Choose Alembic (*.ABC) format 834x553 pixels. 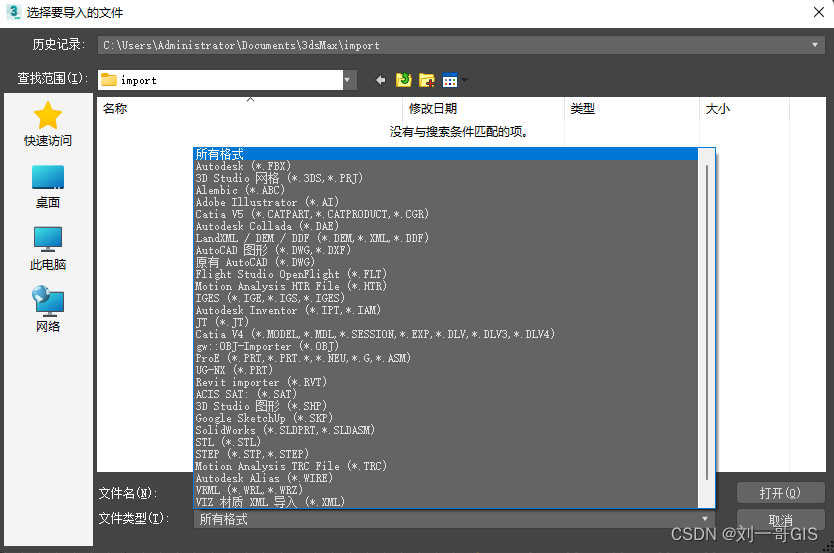pos(446,190)
